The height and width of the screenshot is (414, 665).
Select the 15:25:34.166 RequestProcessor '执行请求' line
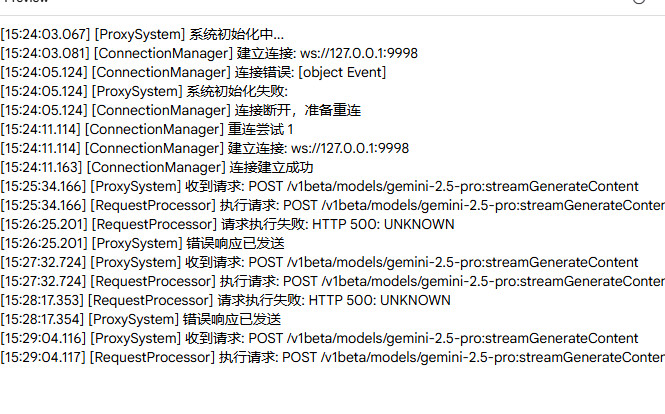point(330,205)
